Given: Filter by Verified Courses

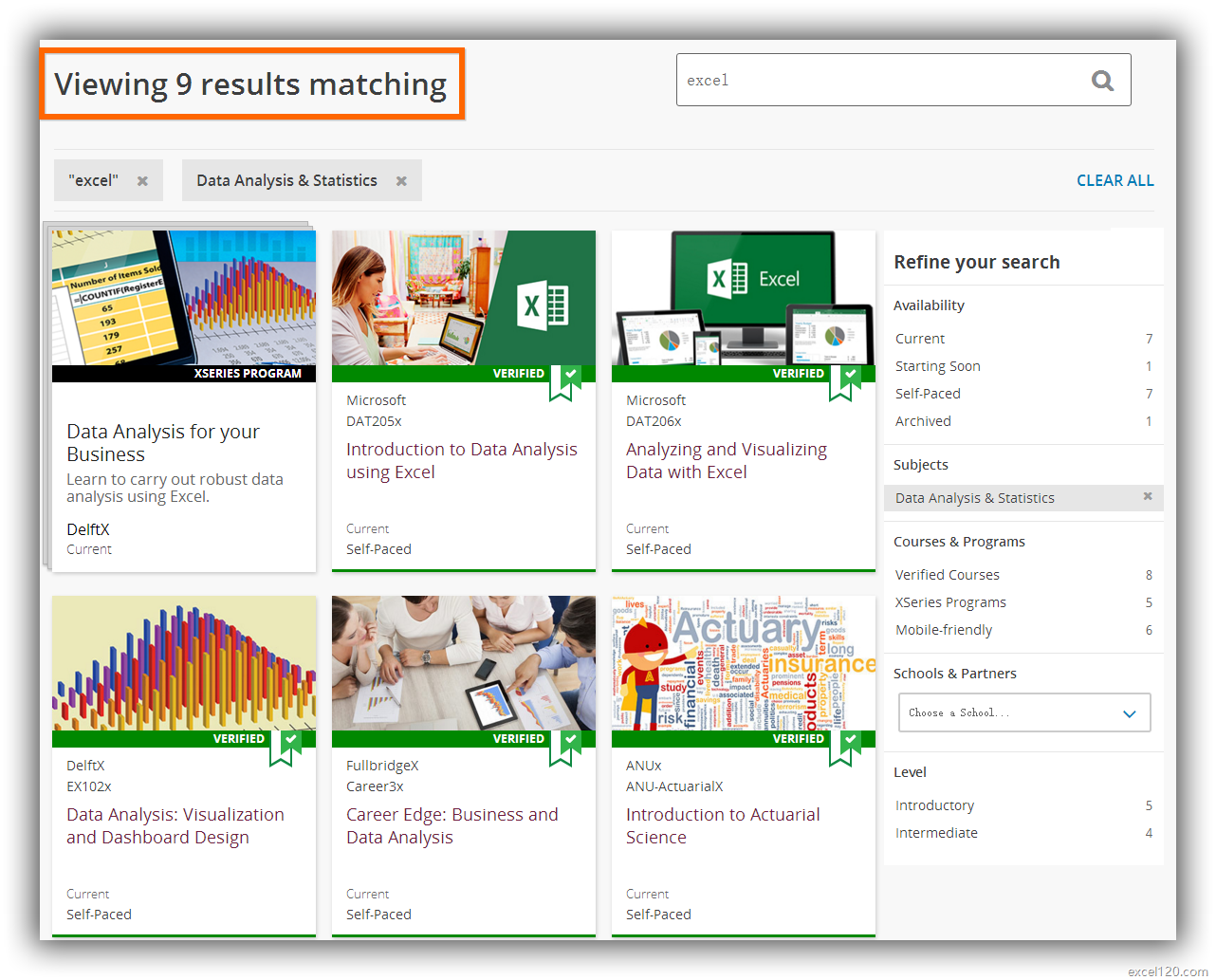Looking at the screenshot, I should (x=1023, y=575).
